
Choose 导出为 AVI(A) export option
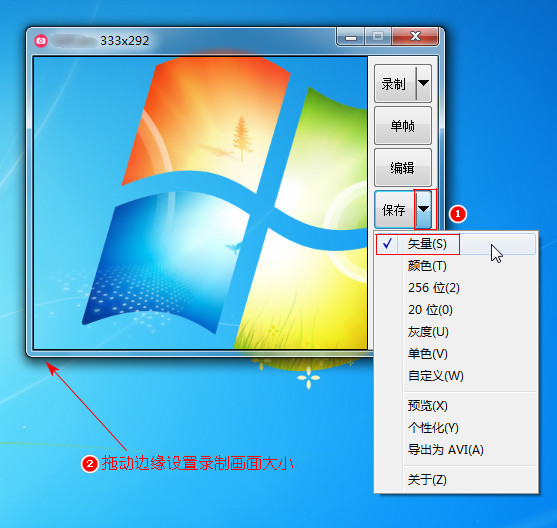(x=455, y=449)
